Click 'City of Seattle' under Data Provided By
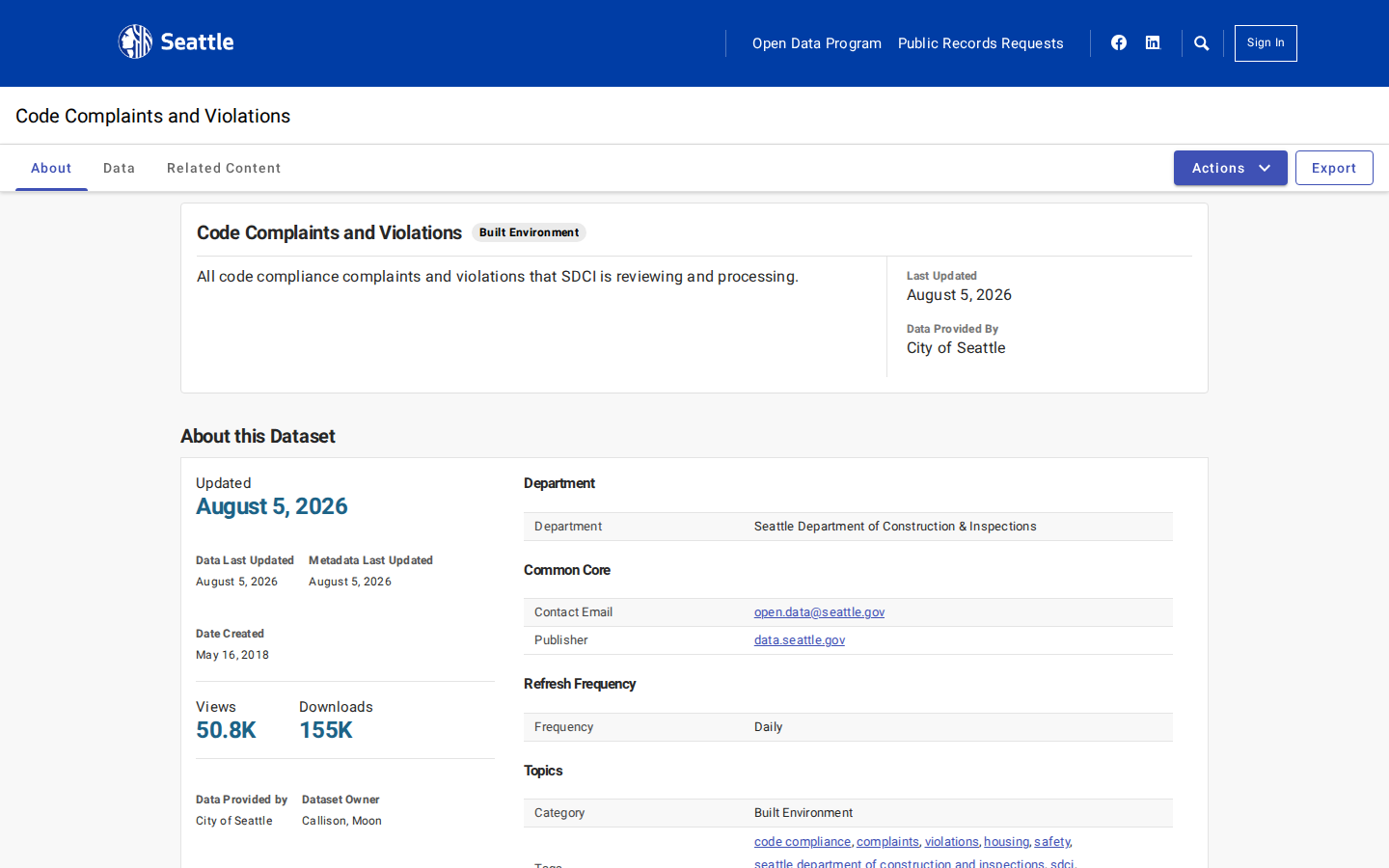Screen dimensions: 1389x868 [x=956, y=348]
